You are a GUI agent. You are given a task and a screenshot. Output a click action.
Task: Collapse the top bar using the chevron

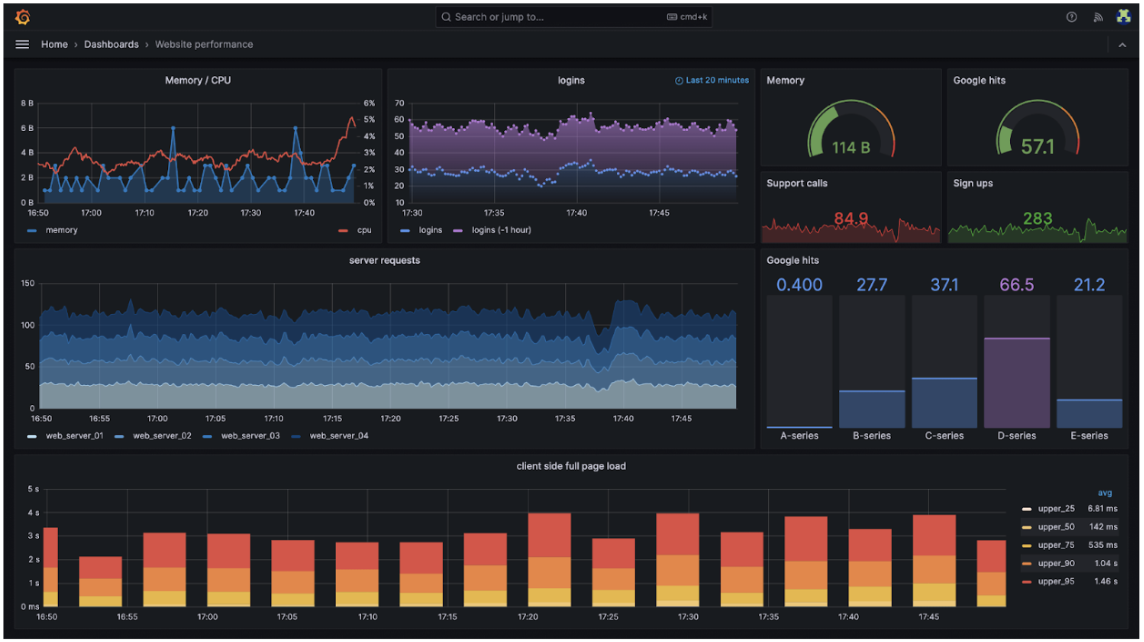tap(1122, 45)
